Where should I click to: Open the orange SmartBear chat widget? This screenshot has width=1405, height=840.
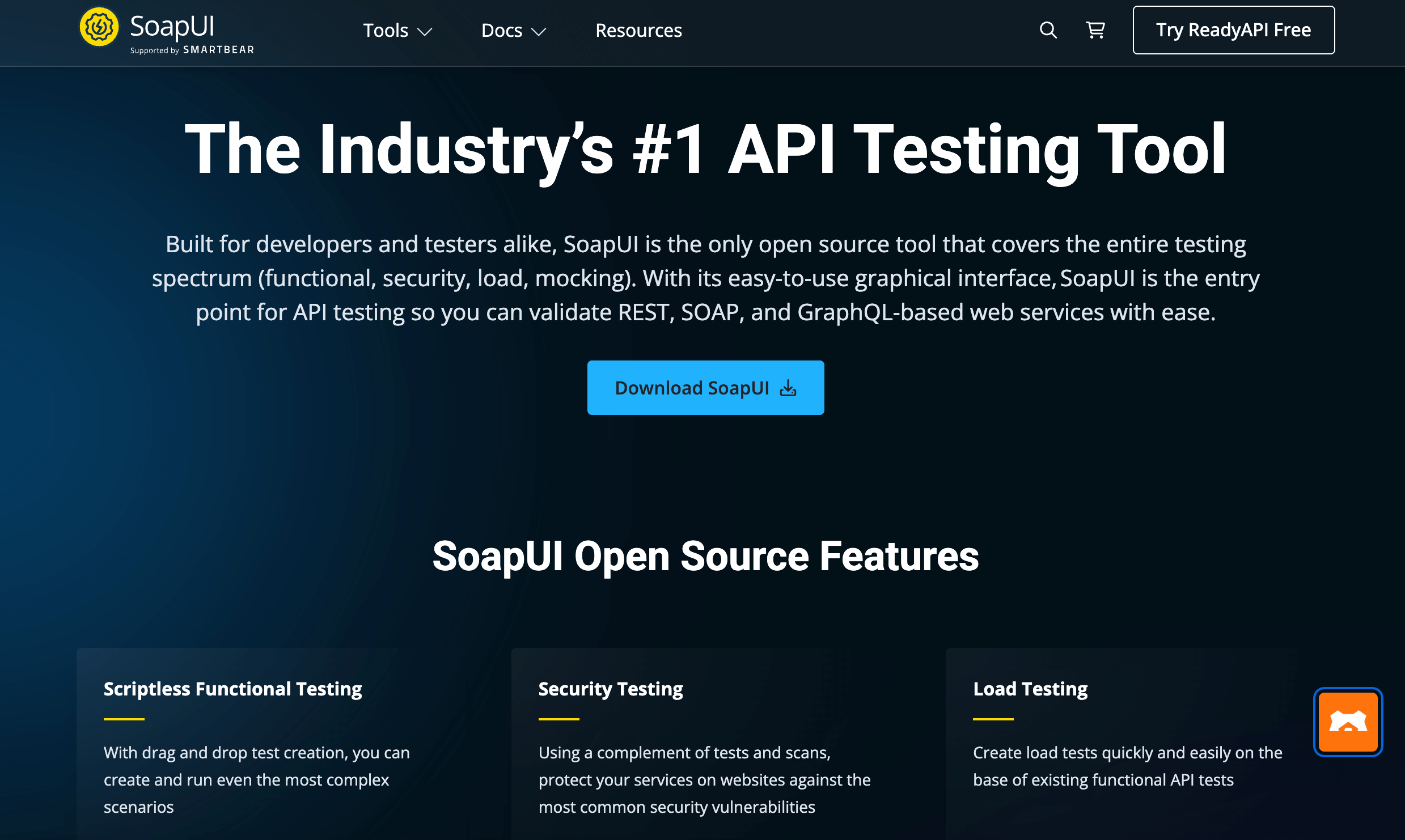click(x=1348, y=722)
